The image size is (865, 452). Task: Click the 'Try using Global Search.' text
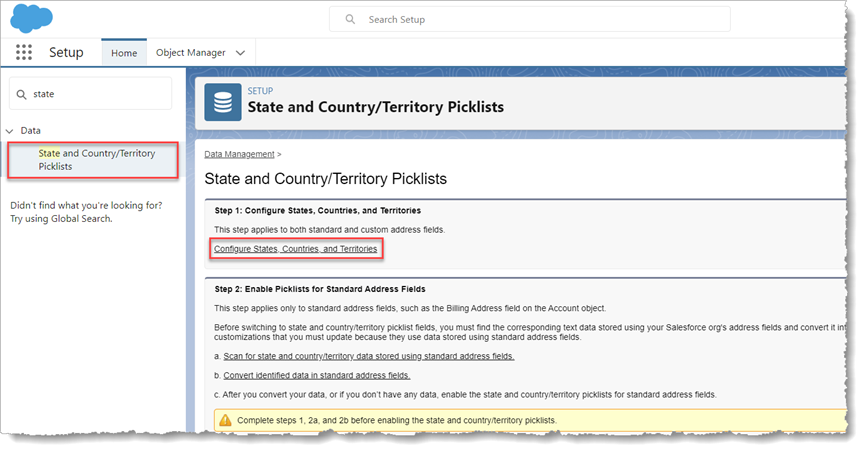click(x=61, y=219)
